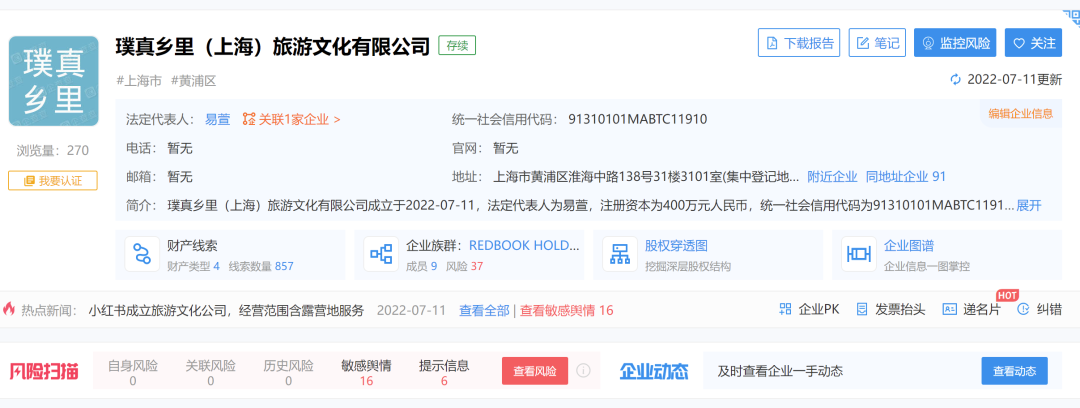Click the 监控风险 button

[956, 43]
